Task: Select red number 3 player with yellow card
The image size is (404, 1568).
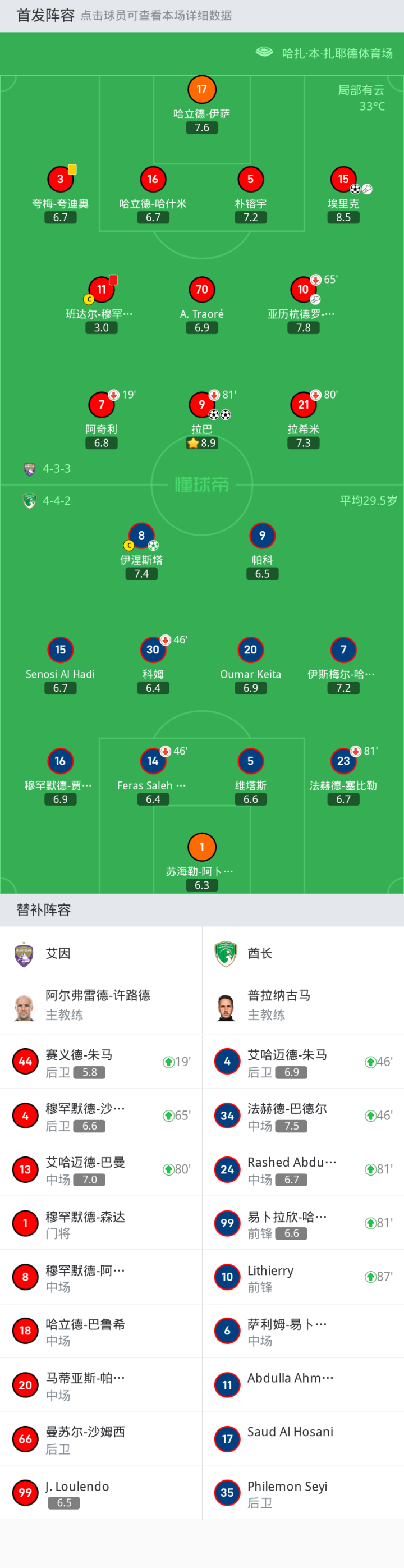Action: tap(60, 179)
